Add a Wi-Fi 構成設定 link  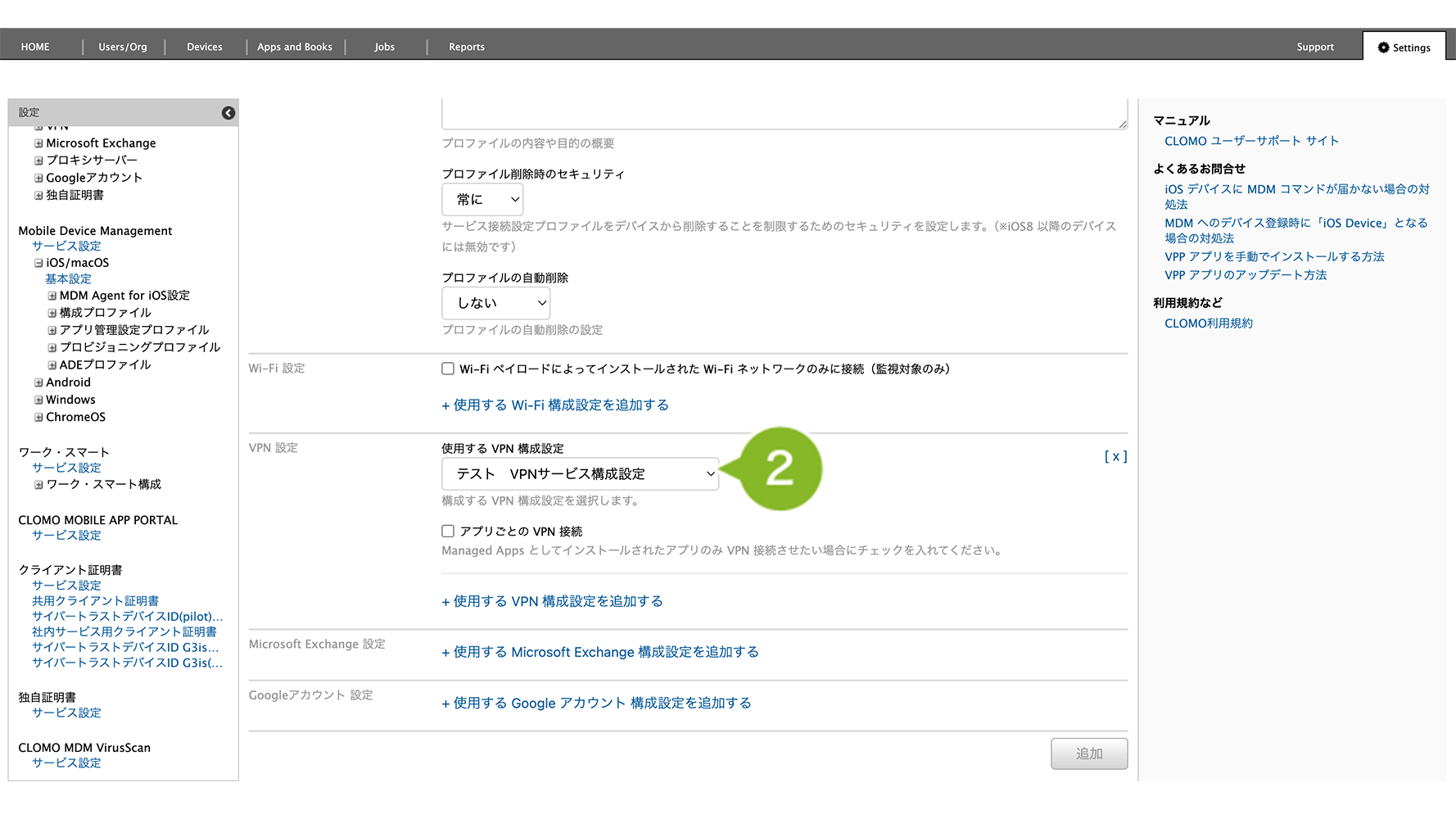click(x=555, y=405)
